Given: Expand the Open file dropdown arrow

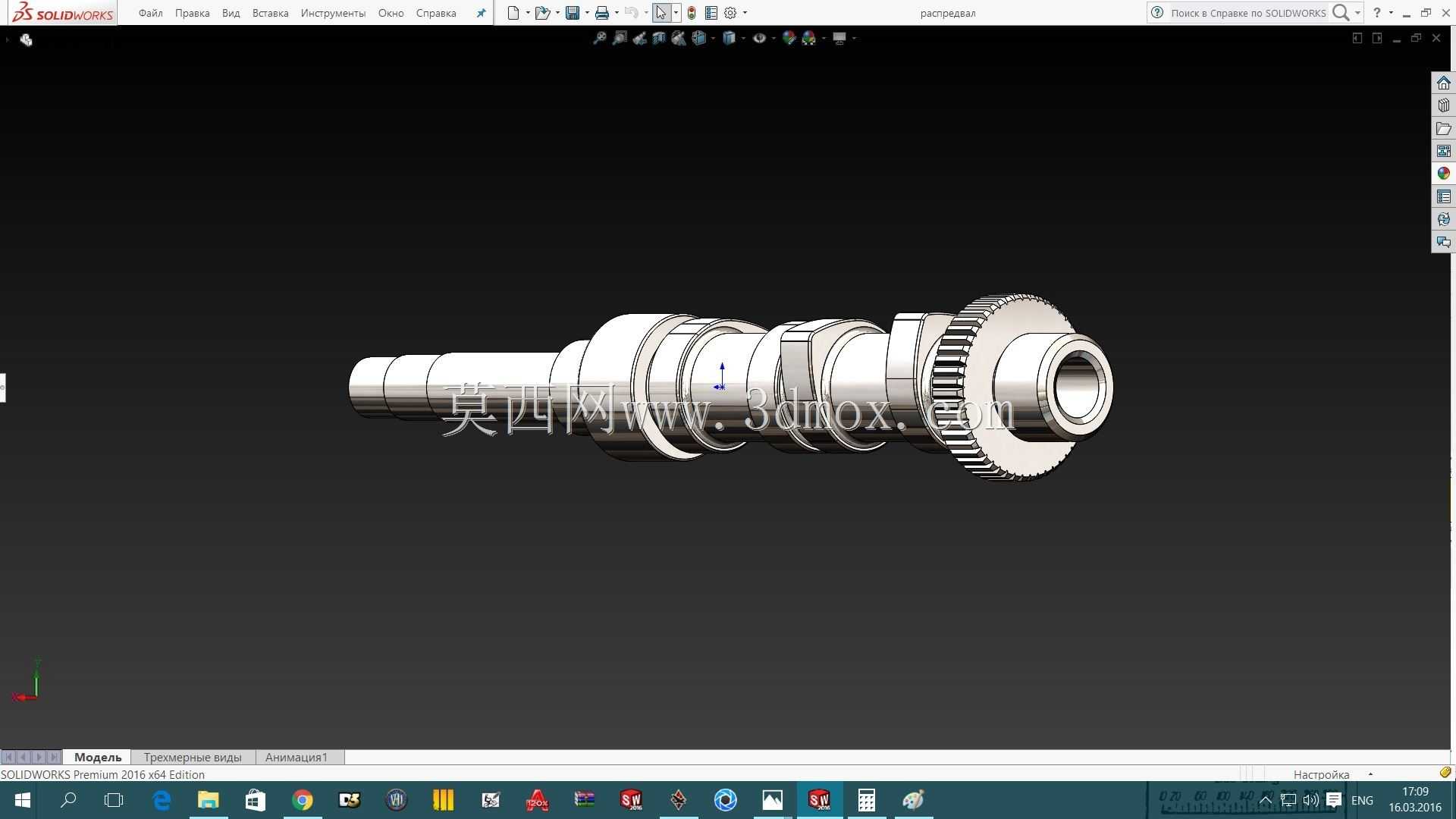Looking at the screenshot, I should [x=557, y=13].
